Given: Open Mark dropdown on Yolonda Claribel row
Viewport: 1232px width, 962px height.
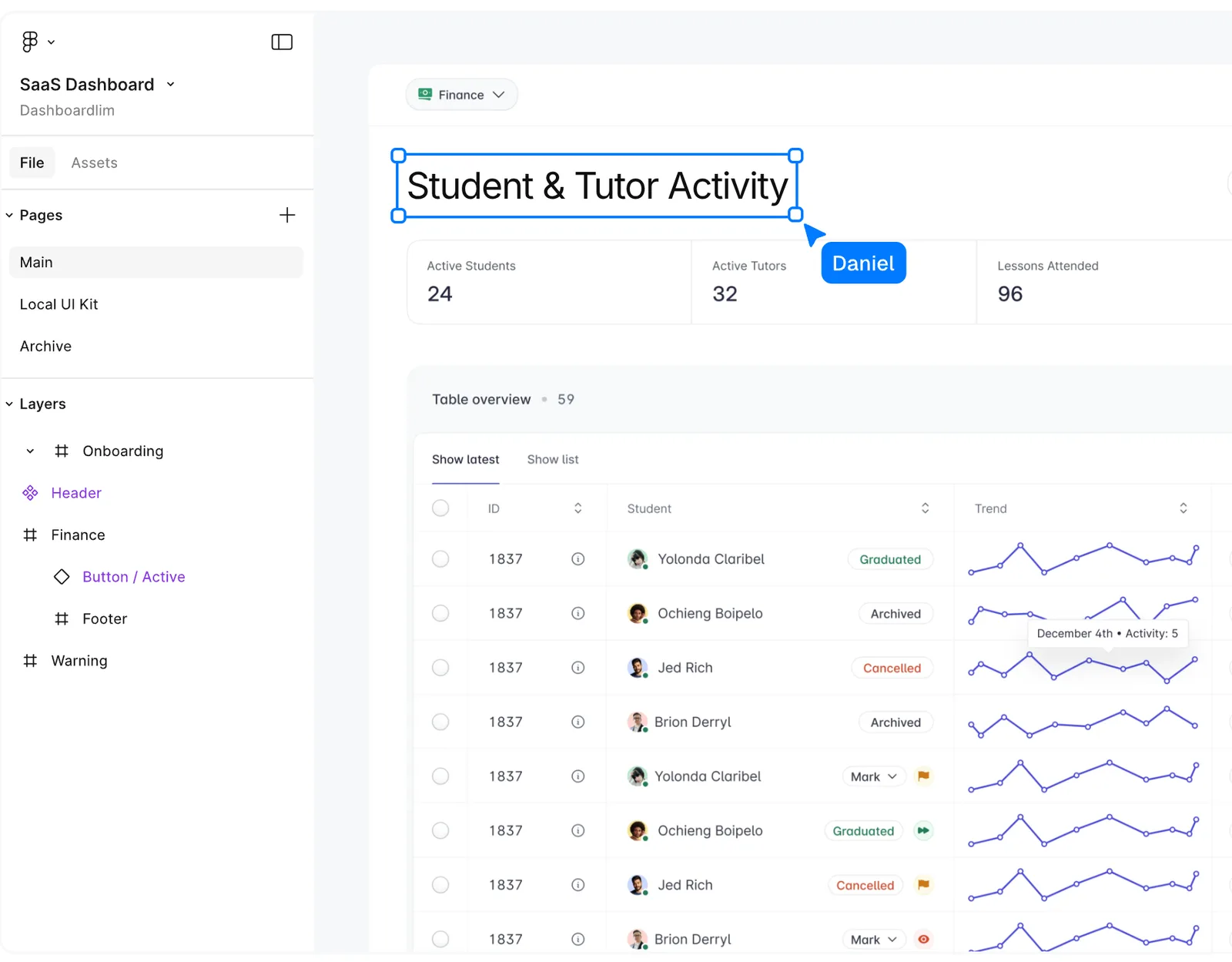Looking at the screenshot, I should 874,776.
